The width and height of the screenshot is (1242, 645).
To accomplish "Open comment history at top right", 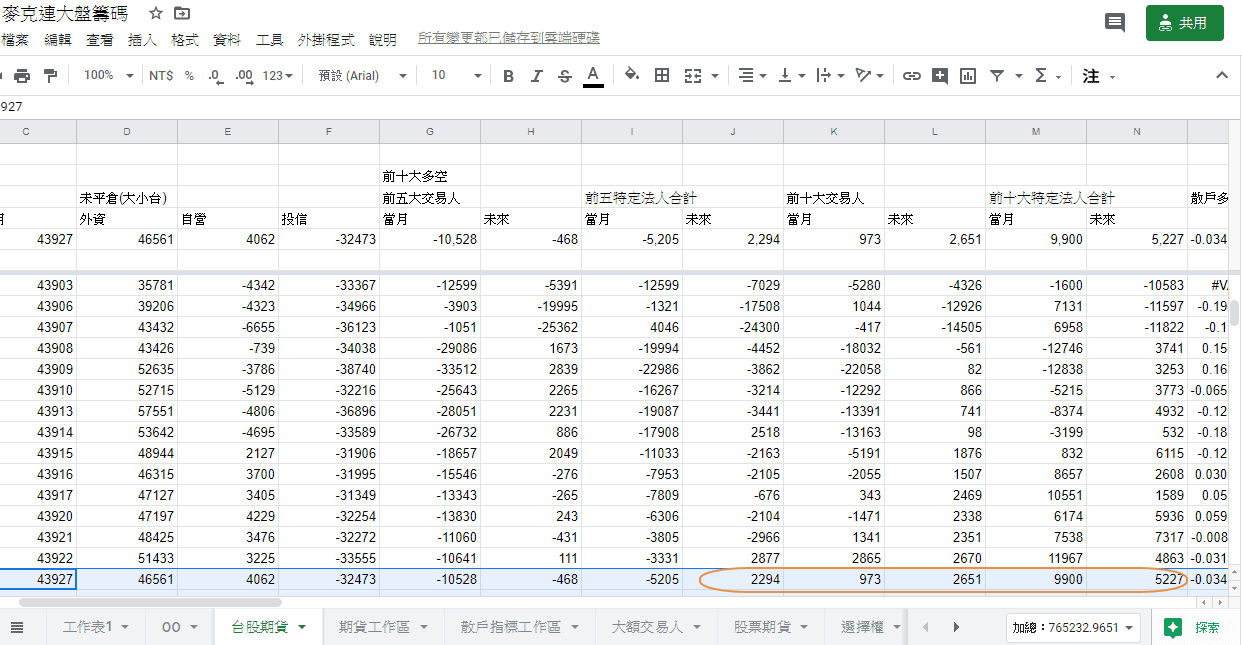I will [x=1114, y=23].
